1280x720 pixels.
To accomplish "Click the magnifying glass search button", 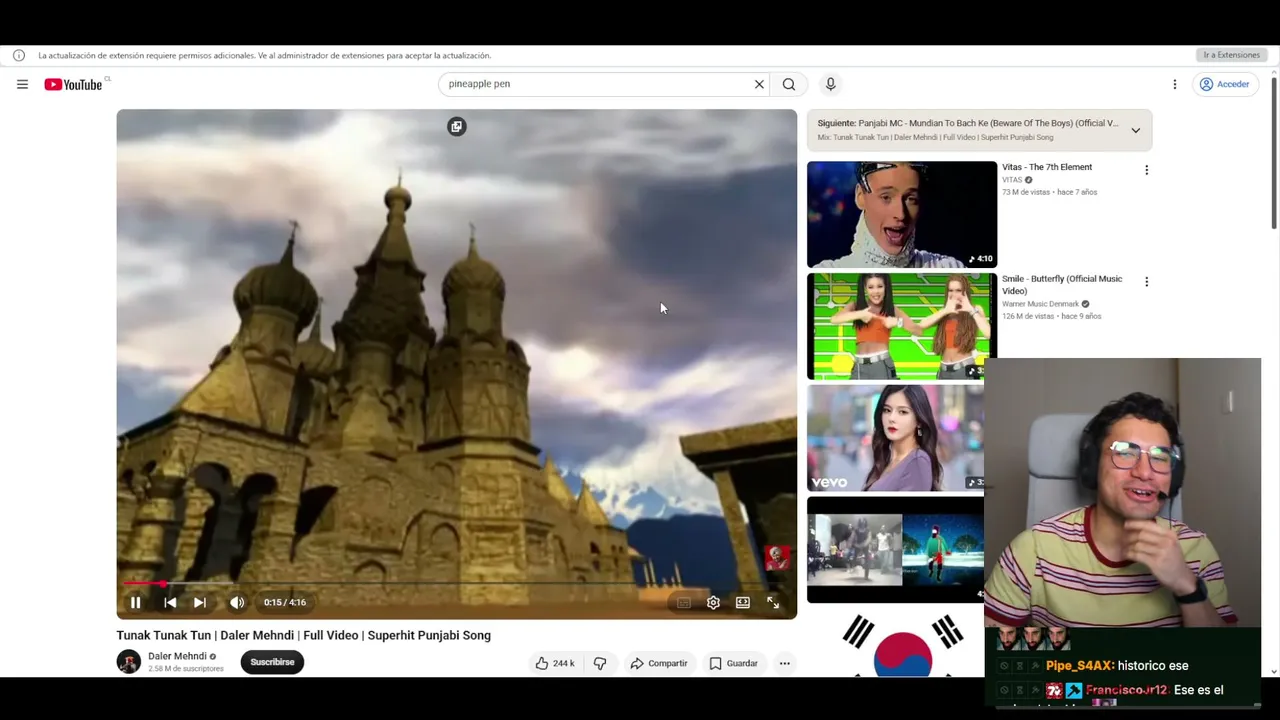I will pos(789,84).
